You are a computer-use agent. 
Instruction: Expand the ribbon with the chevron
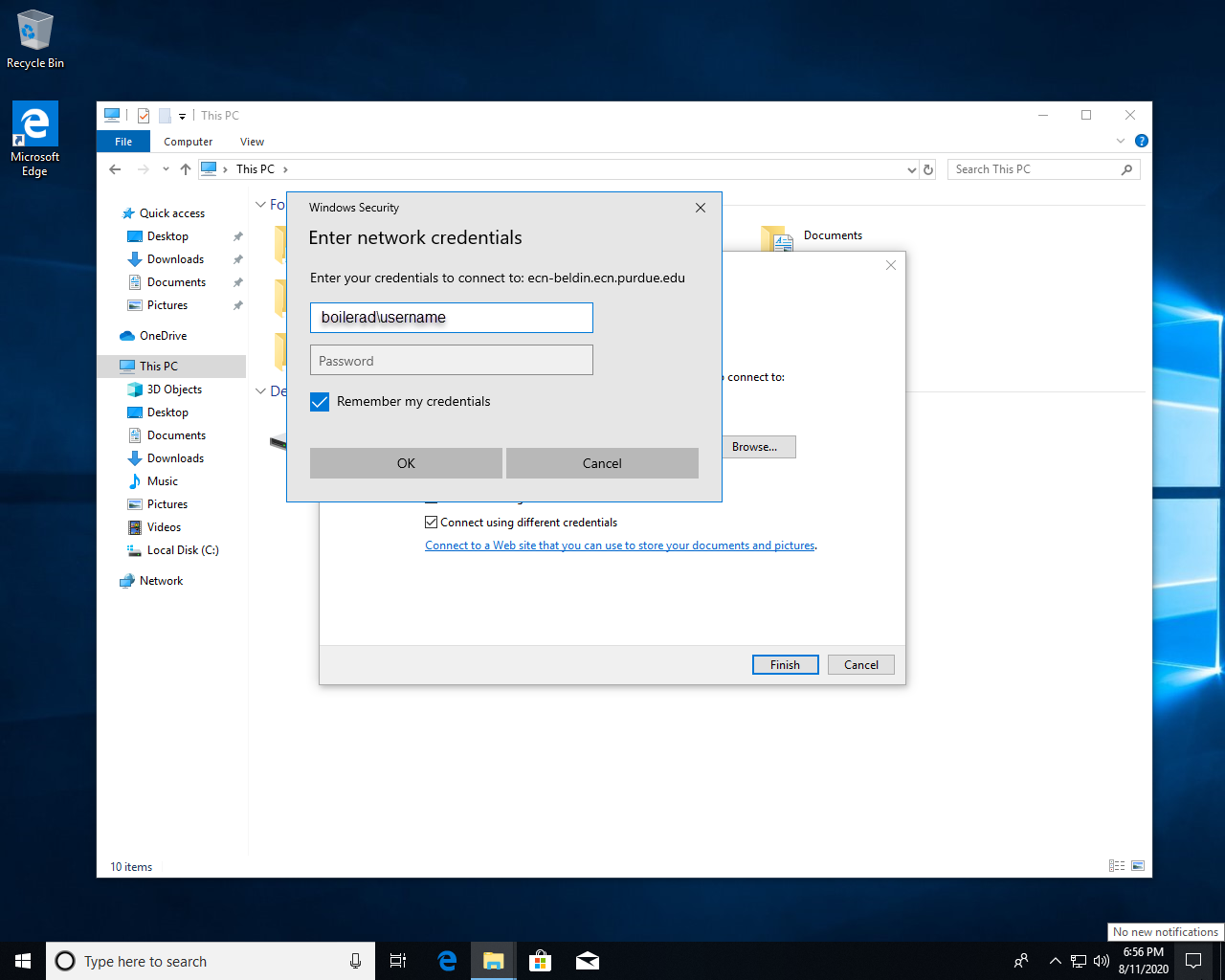click(x=1121, y=141)
